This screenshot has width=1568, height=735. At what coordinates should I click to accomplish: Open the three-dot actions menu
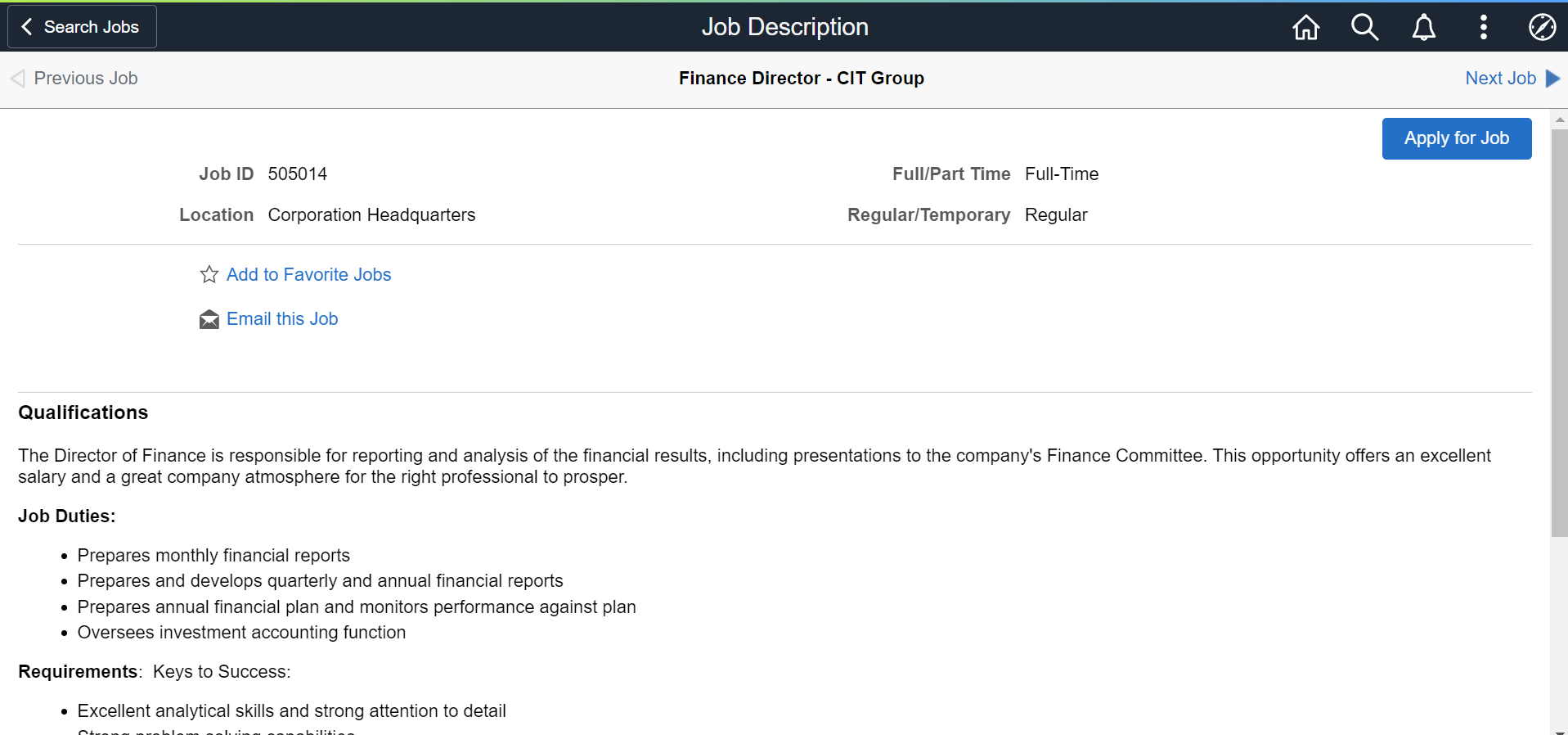[1483, 27]
